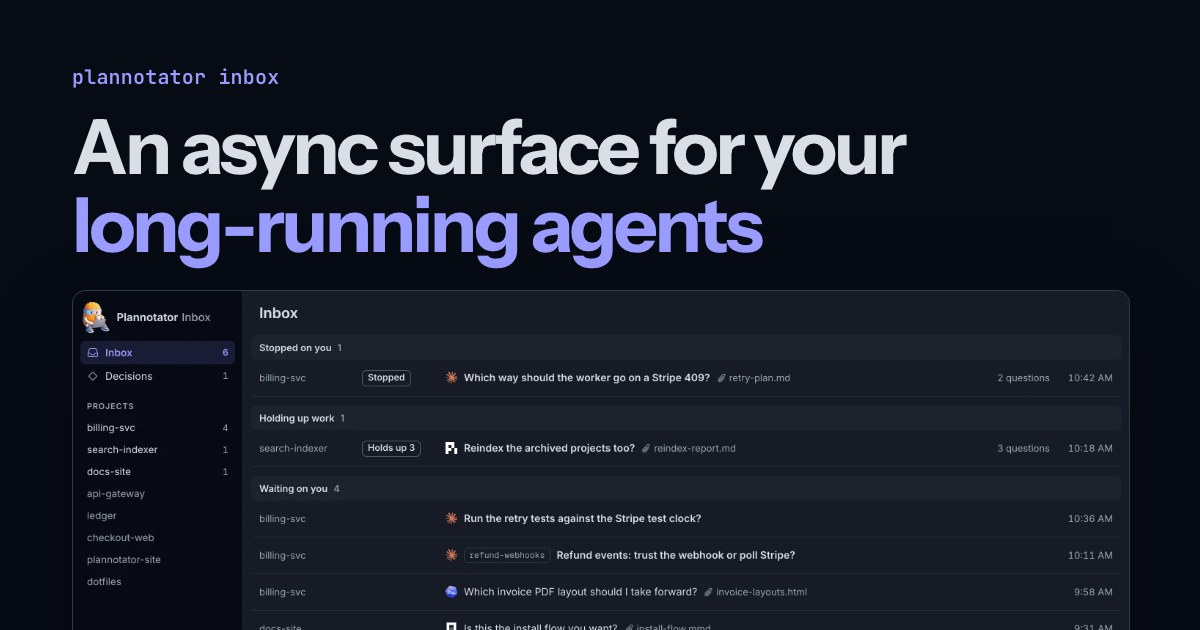1200x630 pixels.
Task: Click the agent icon beside Stripe 409 question
Action: 451,378
